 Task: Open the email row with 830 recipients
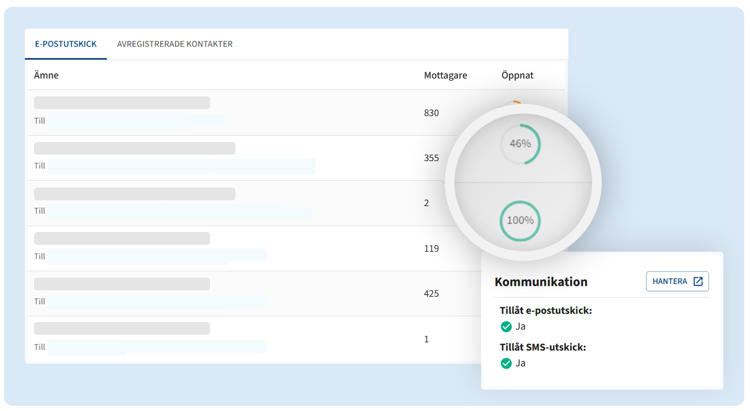296,113
